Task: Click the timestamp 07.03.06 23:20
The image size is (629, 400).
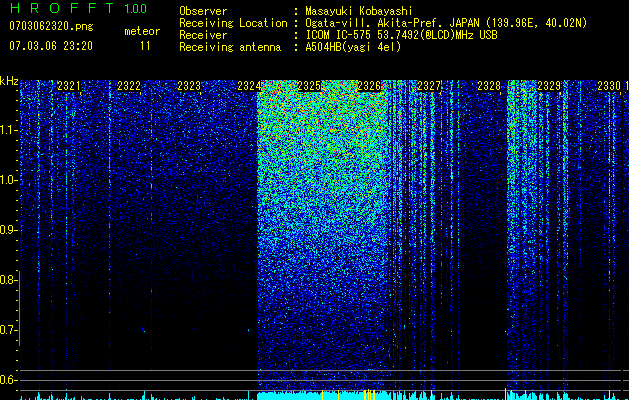Action: click(x=51, y=46)
